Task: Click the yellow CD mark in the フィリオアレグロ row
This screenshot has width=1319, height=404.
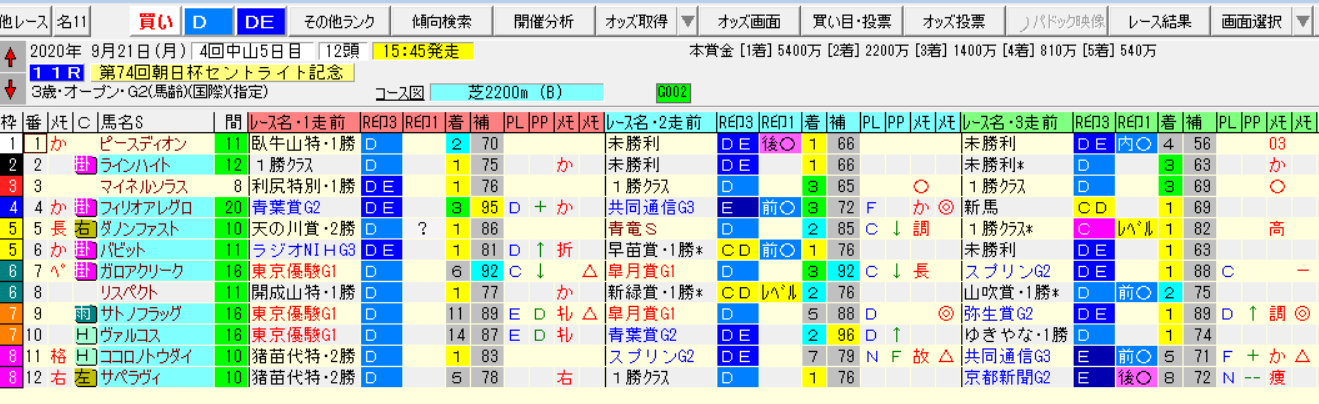Action: click(x=1094, y=207)
